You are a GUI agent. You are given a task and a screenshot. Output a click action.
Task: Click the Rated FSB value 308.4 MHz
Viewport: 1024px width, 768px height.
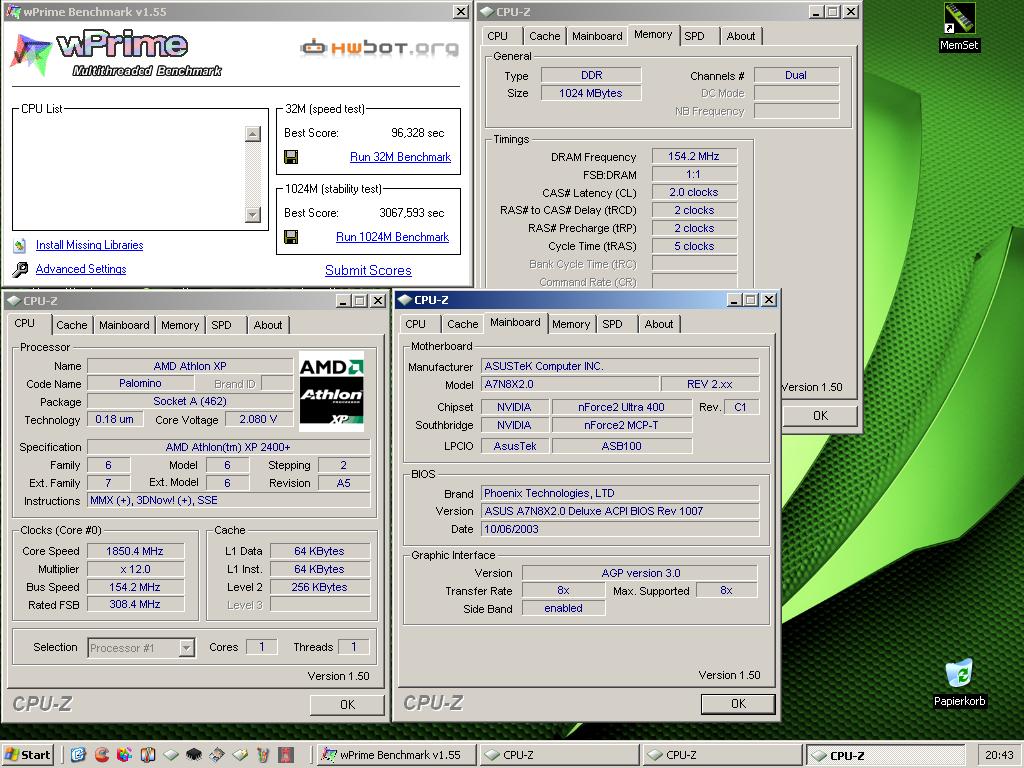135,605
